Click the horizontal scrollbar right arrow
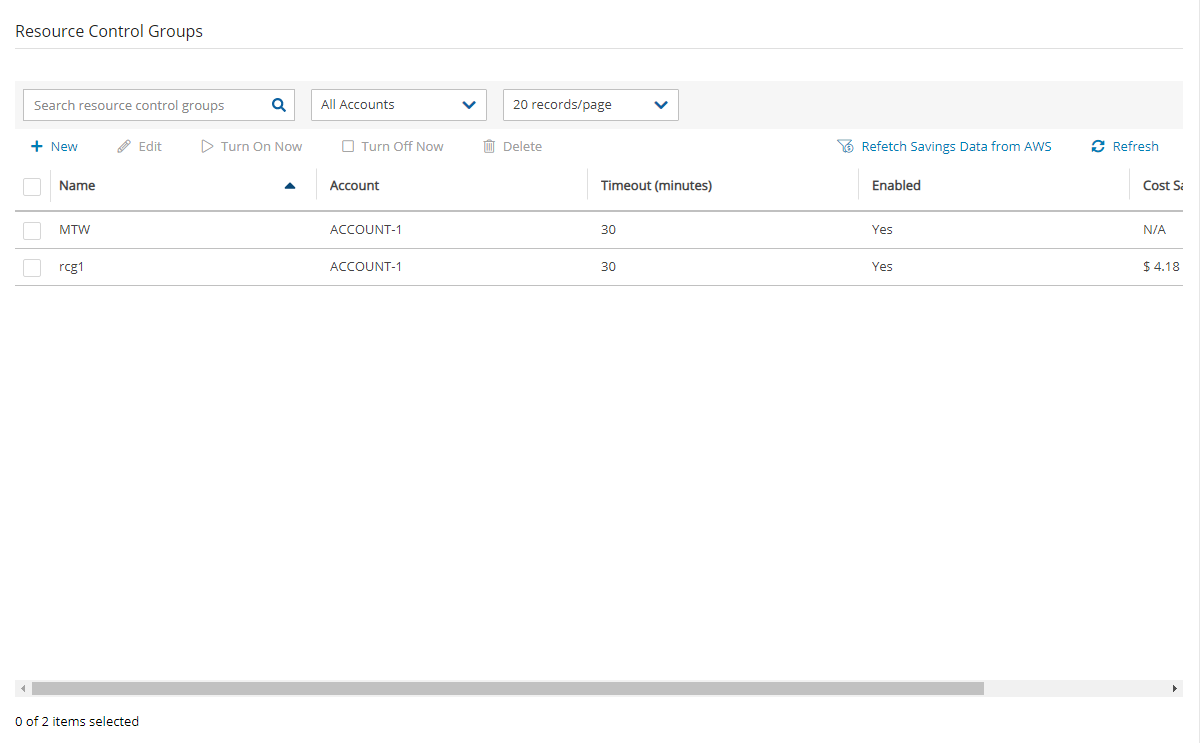Viewport: 1200px width, 743px height. pyautogui.click(x=1175, y=689)
